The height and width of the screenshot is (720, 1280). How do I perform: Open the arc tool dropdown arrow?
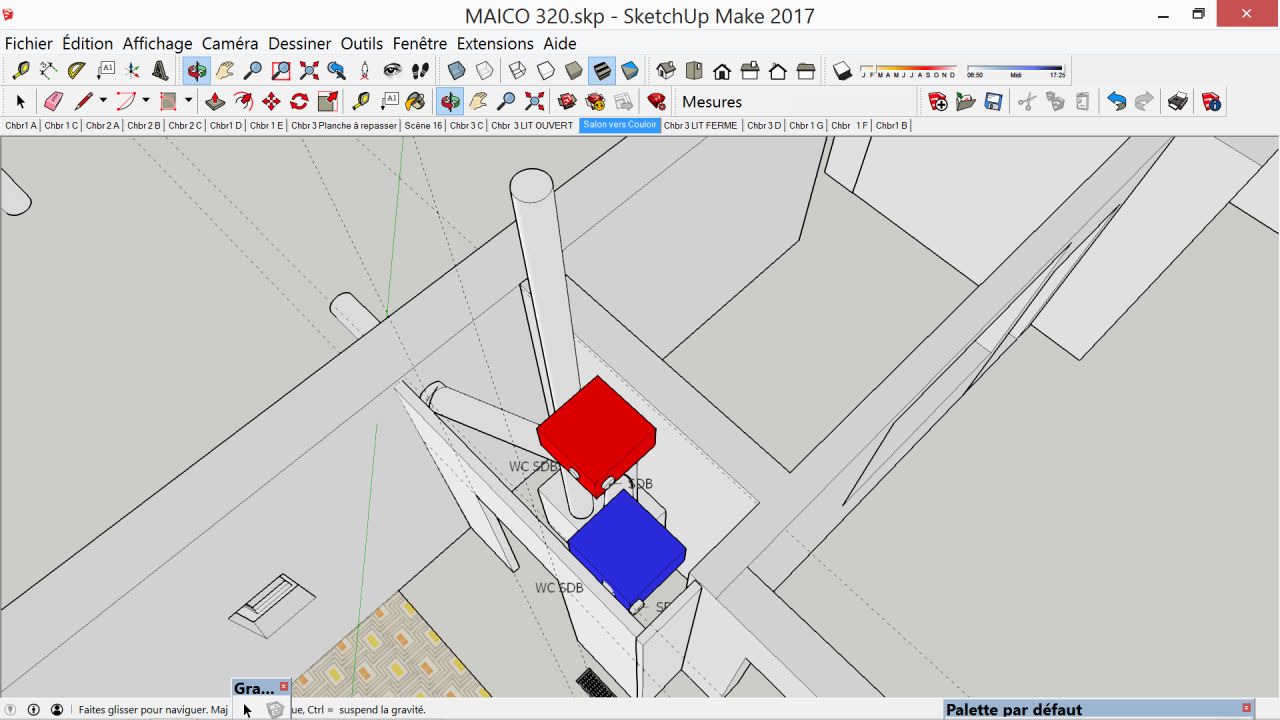pos(145,101)
